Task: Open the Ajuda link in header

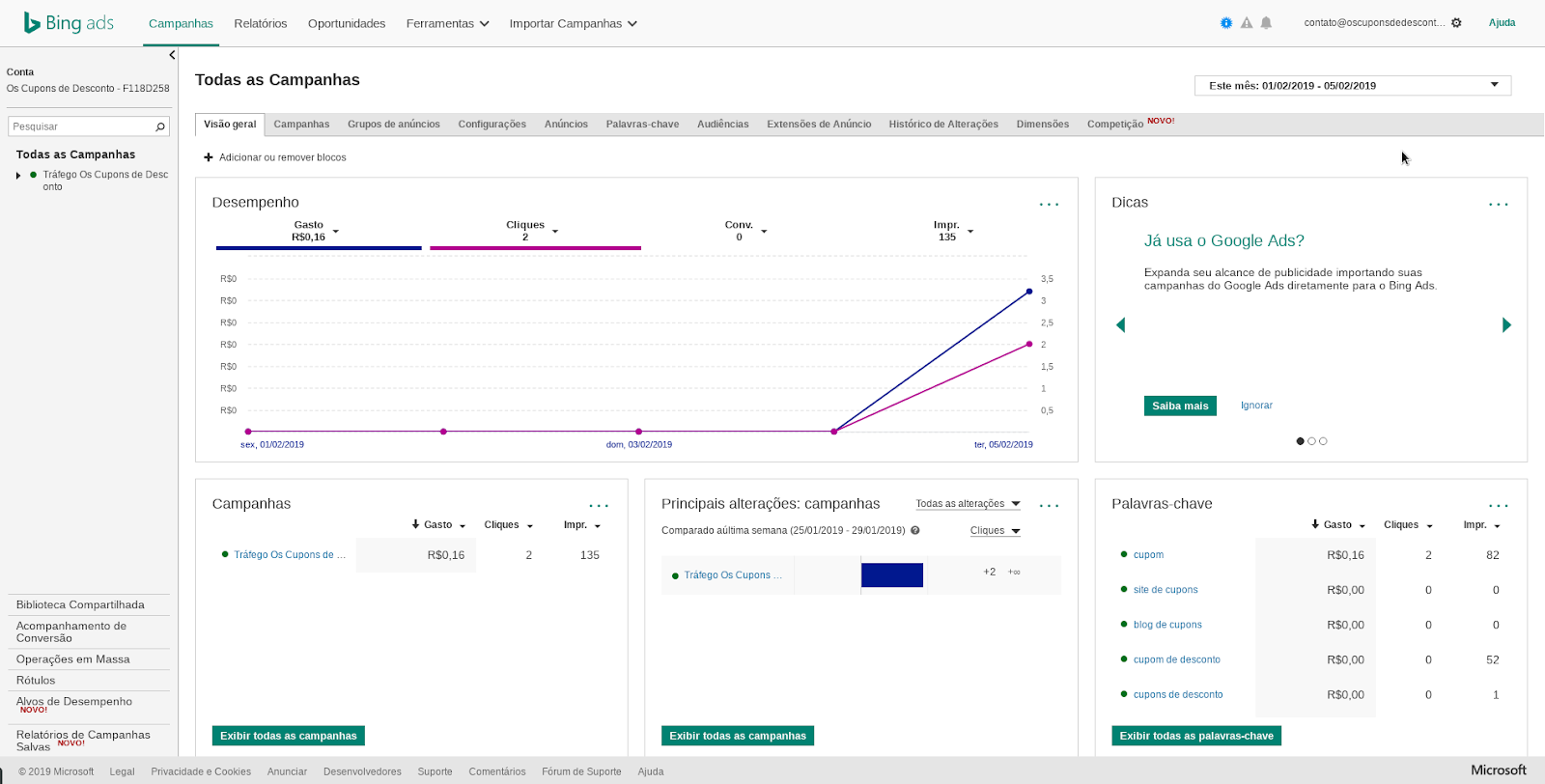Action: [x=1502, y=23]
